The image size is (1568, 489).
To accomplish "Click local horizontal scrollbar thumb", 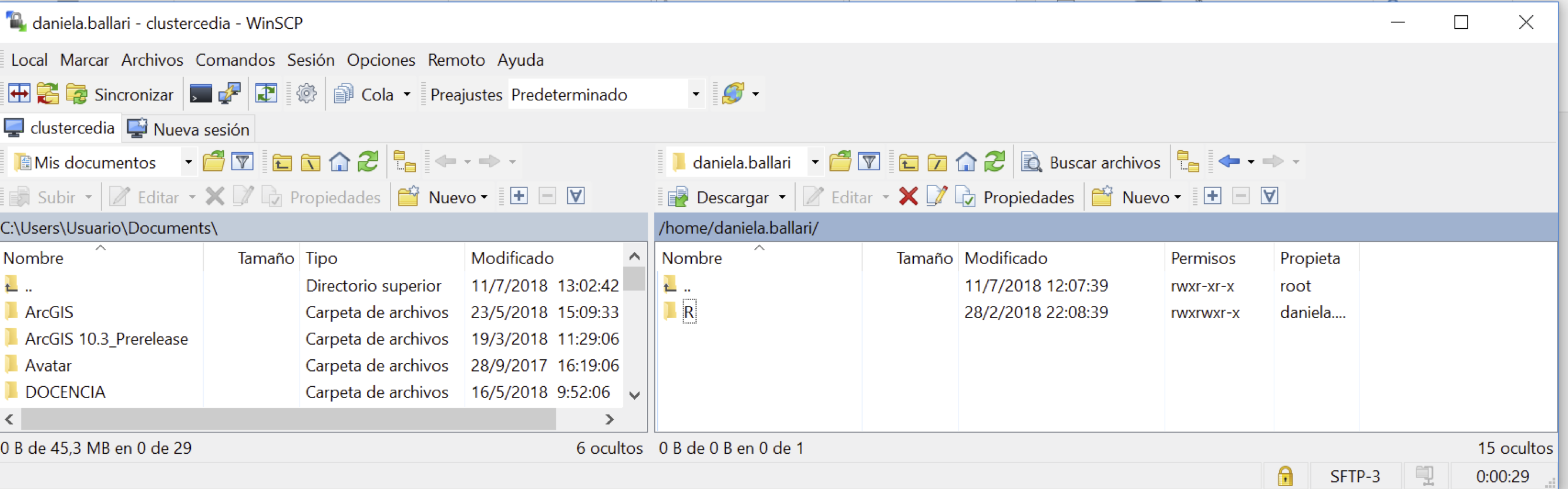I will click(288, 419).
